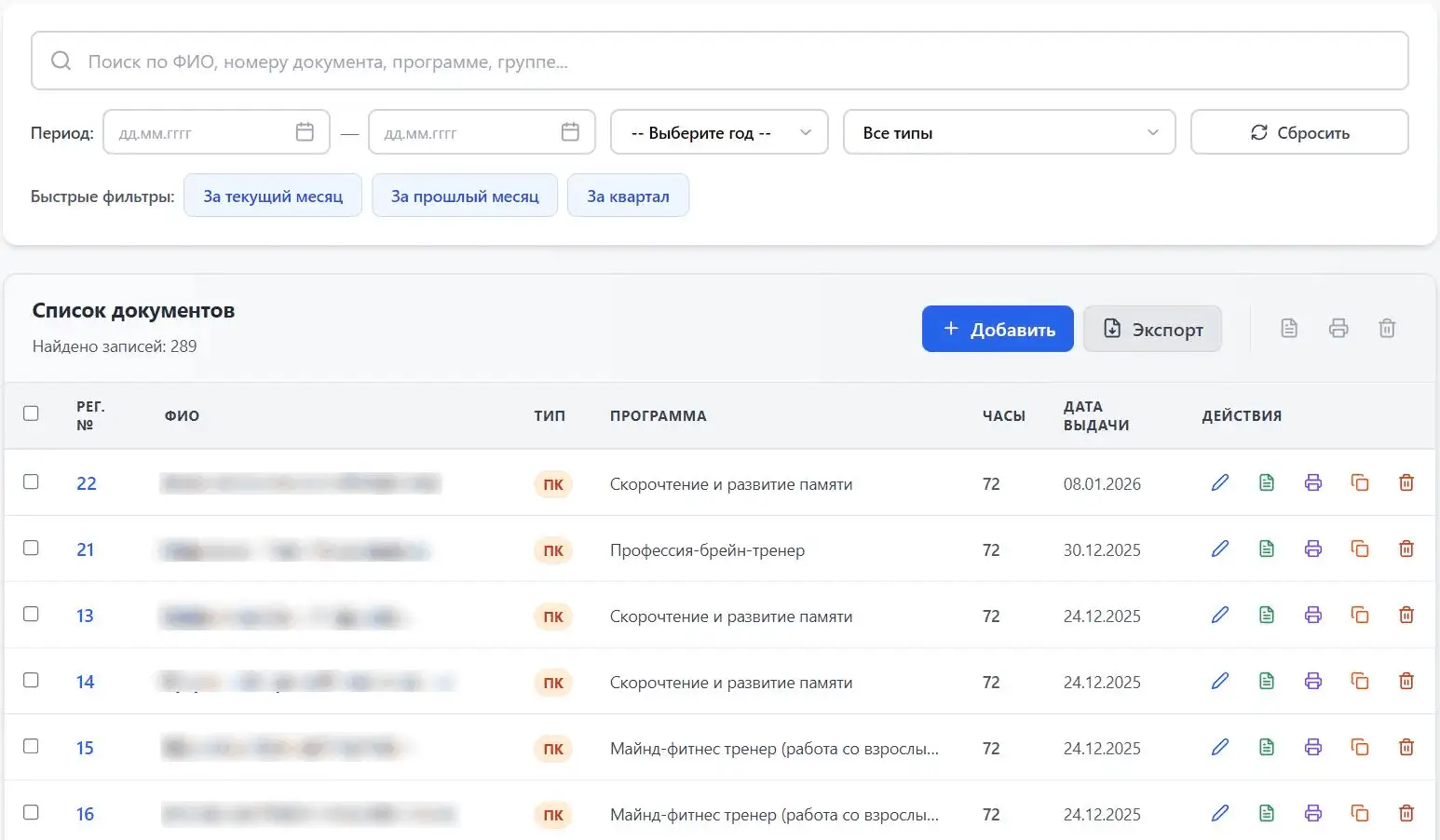The image size is (1440, 840).
Task: Print document number 21
Action: [1313, 549]
